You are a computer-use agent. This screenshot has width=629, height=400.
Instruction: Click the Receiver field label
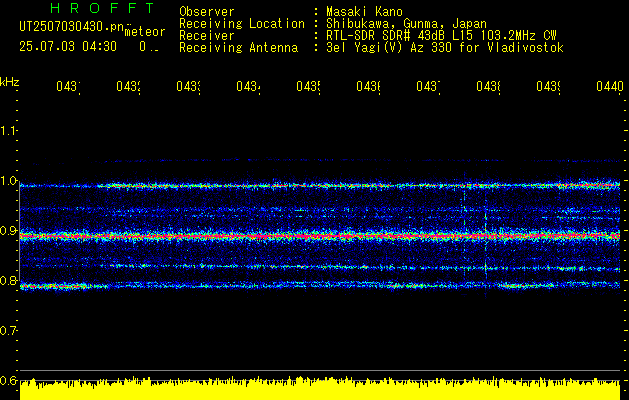207,35
